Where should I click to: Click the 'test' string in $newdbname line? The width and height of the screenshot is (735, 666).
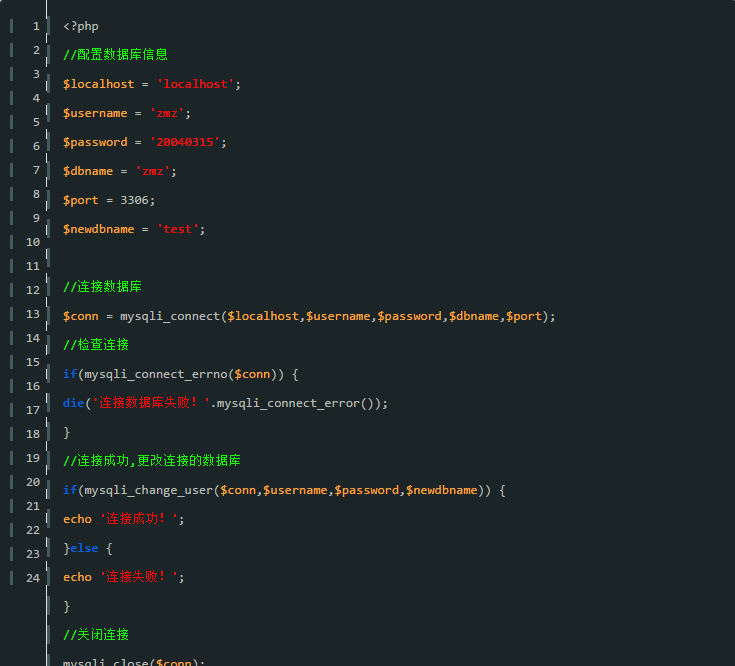coord(178,229)
